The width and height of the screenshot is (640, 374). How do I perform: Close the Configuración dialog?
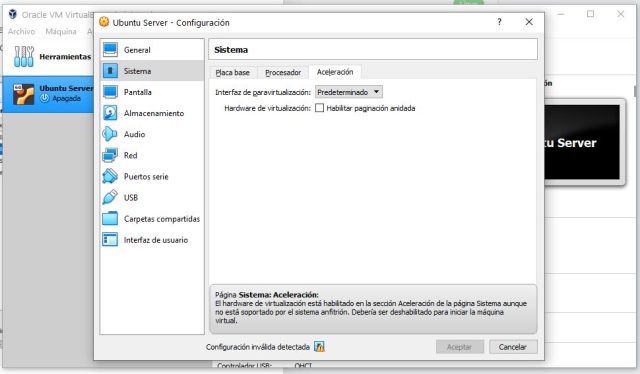click(529, 22)
